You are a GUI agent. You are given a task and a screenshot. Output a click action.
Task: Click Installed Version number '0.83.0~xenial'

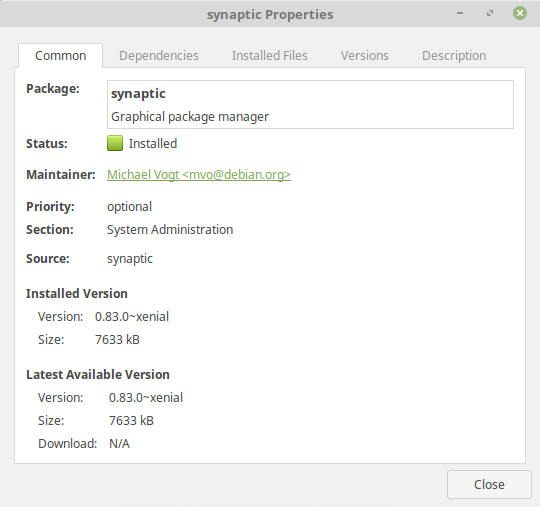click(x=132, y=317)
